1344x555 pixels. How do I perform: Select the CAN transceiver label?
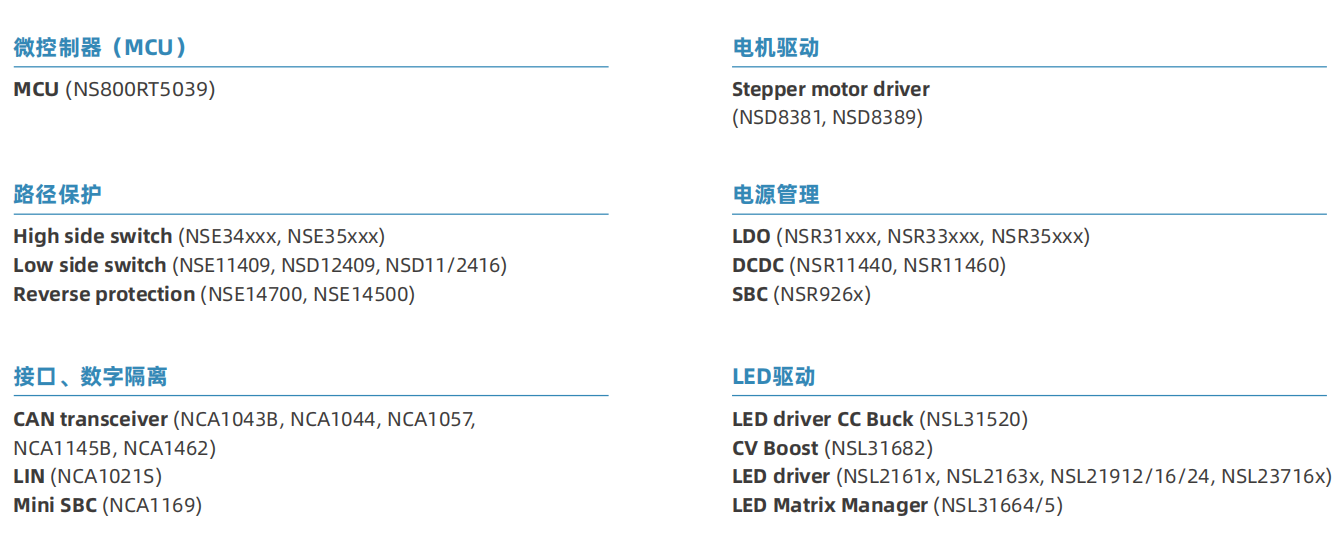coord(91,419)
